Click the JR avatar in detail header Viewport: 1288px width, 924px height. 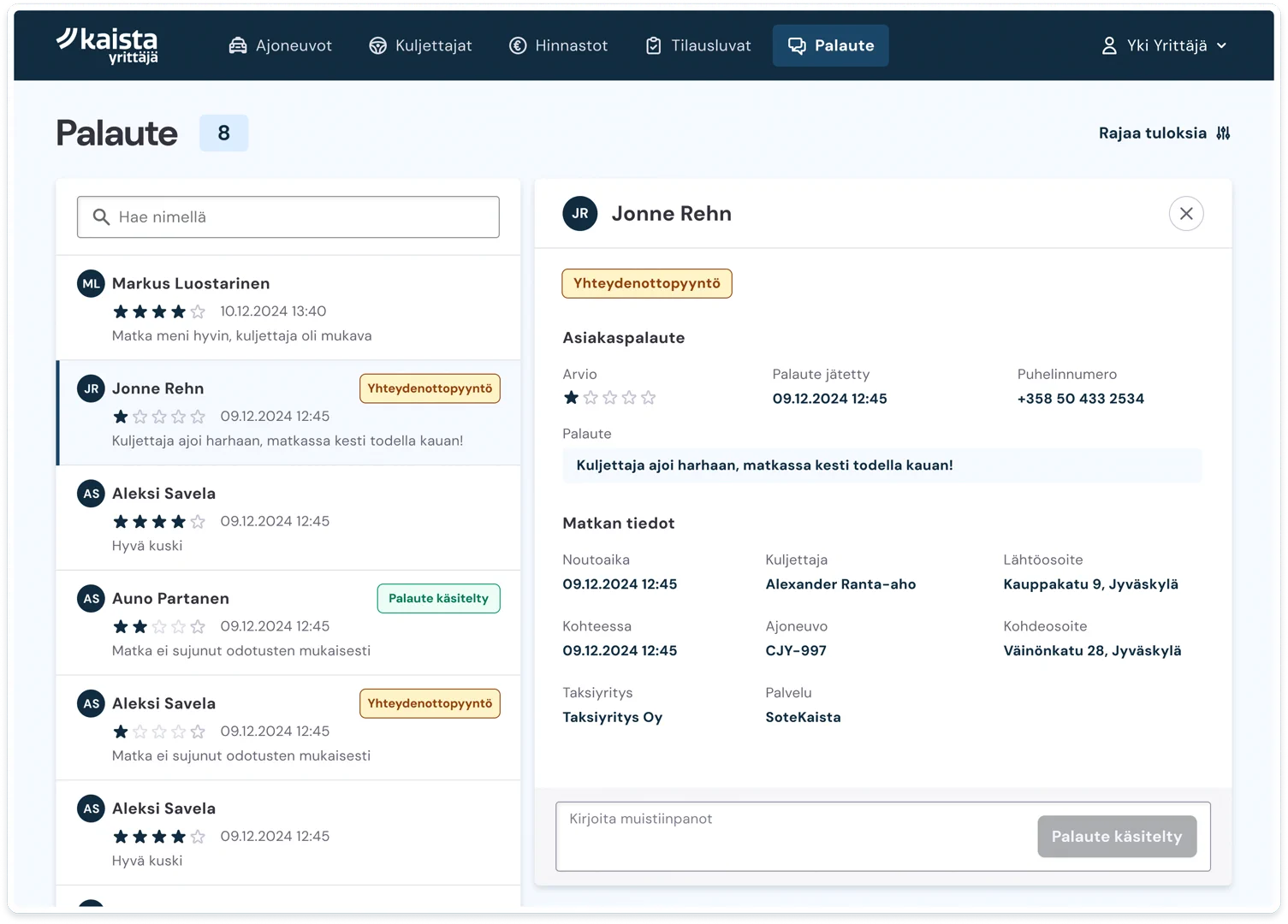pyautogui.click(x=580, y=213)
